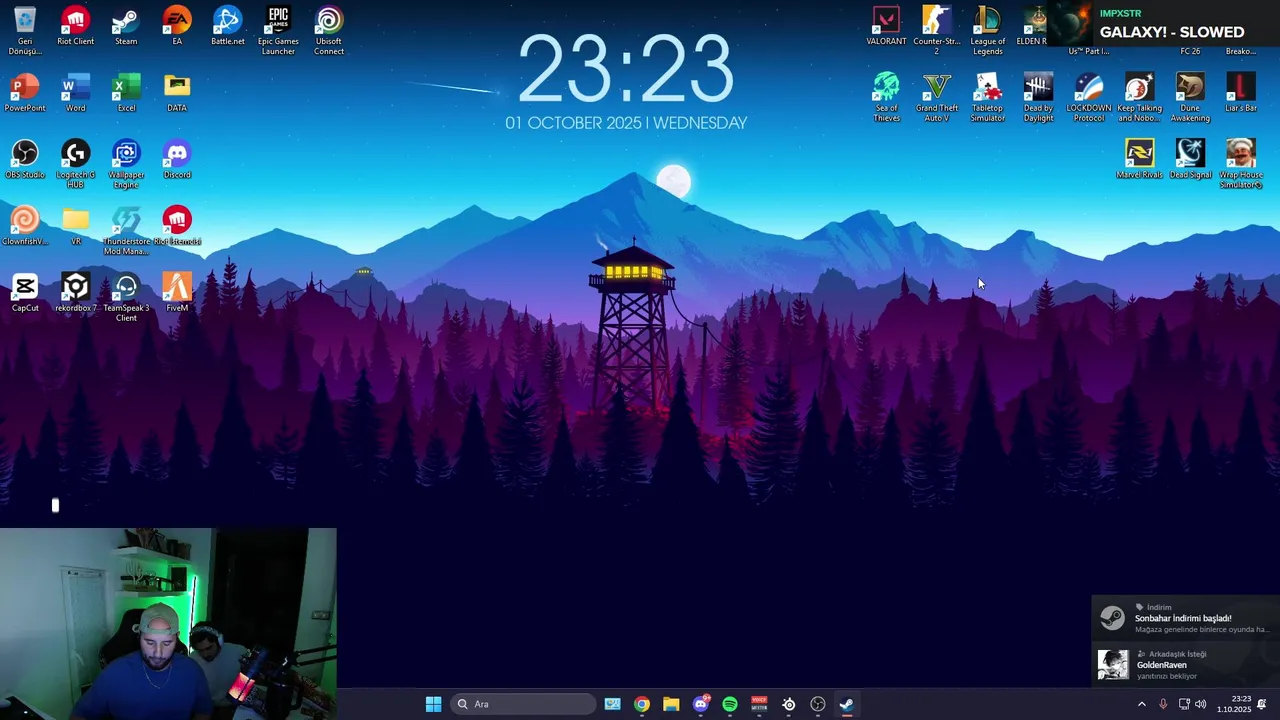Expand the hidden system tray icons chevron
1280x720 pixels.
click(1142, 704)
